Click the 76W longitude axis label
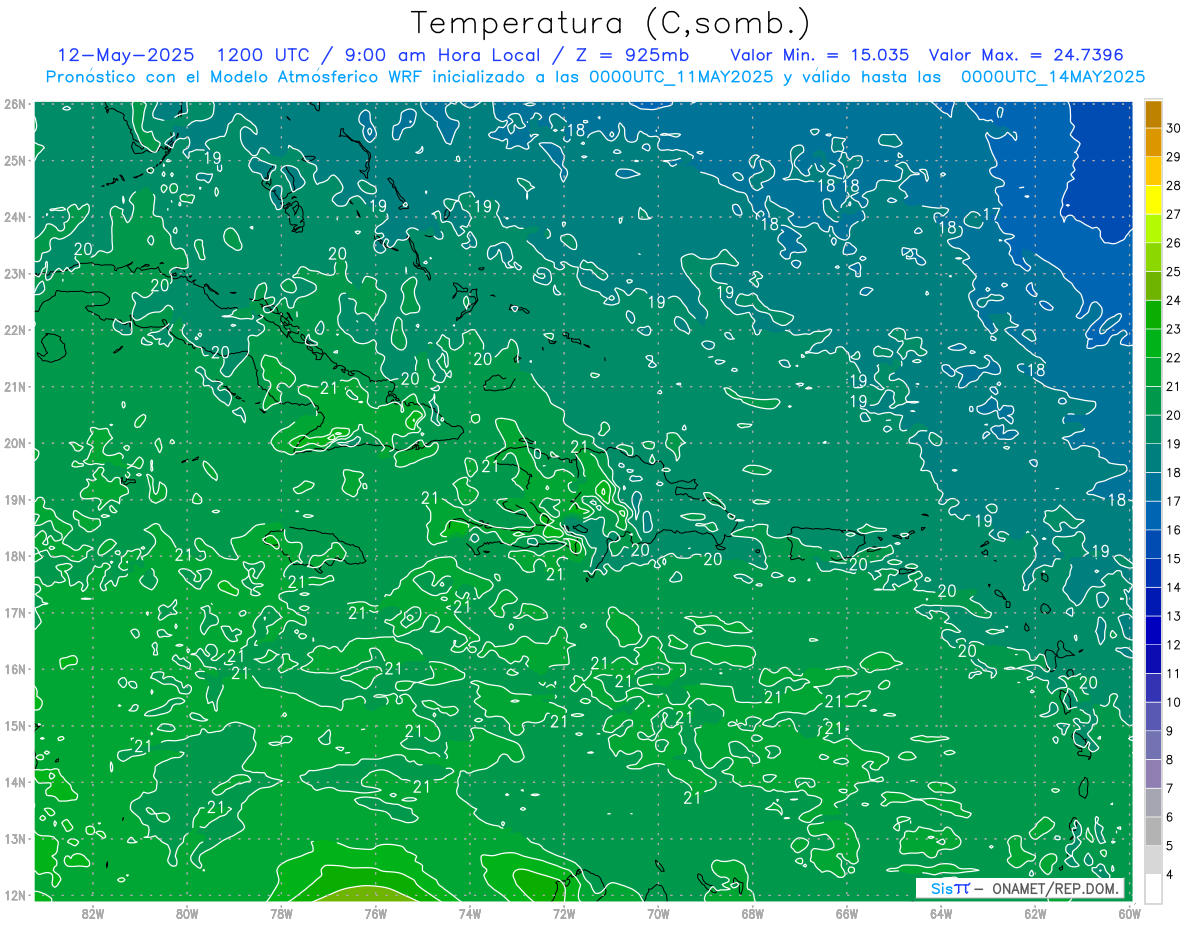 [x=375, y=913]
